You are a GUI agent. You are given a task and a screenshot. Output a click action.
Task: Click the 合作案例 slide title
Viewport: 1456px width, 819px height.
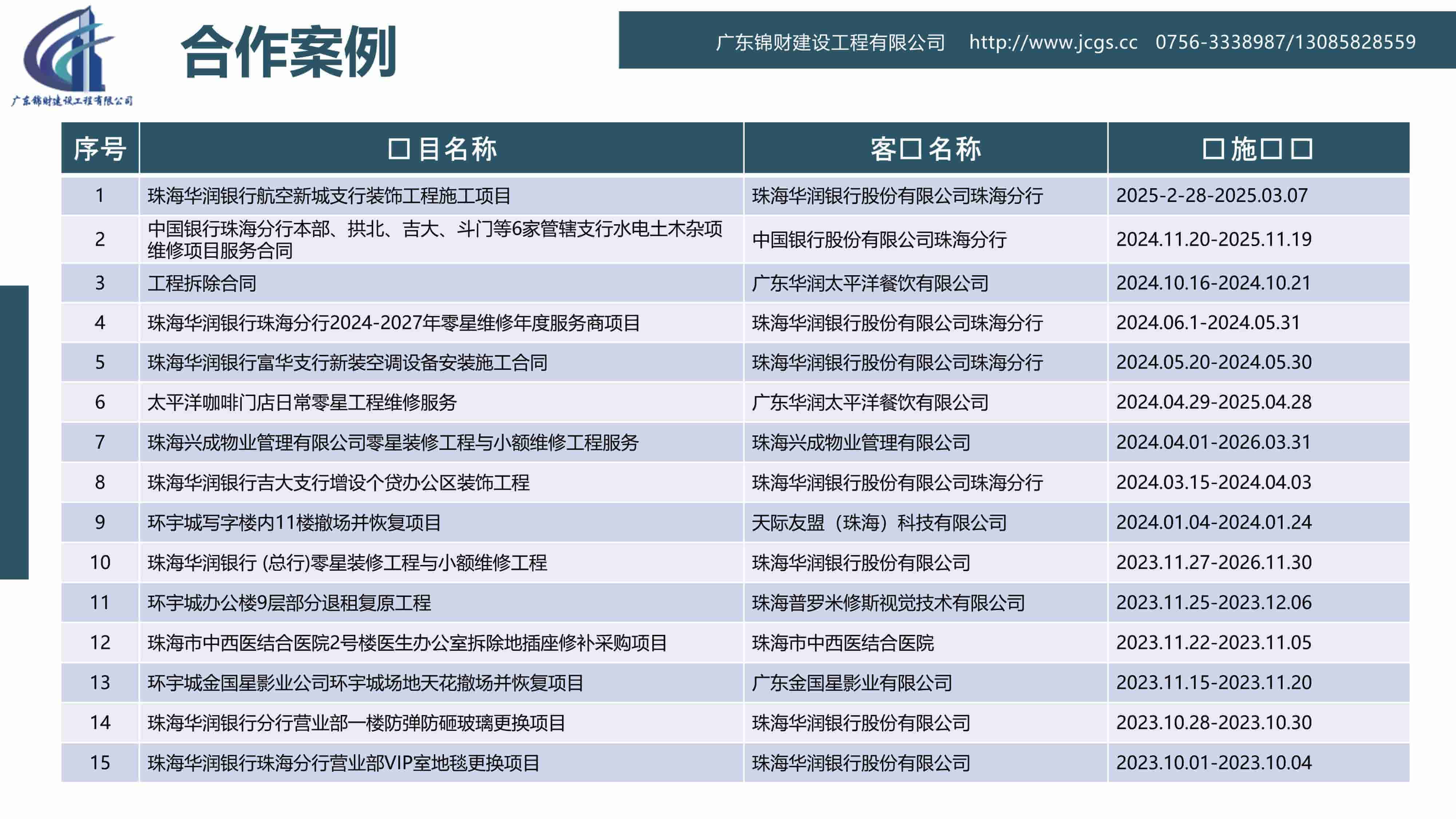[x=289, y=51]
